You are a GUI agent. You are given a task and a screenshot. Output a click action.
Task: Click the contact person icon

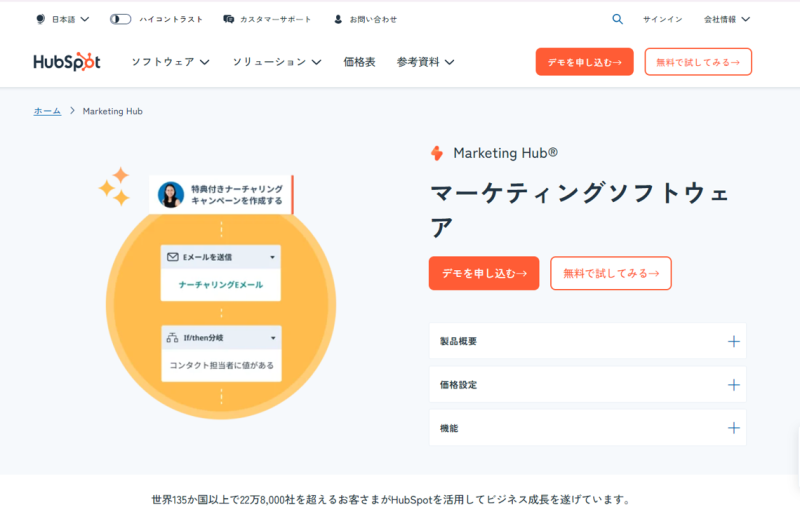coord(338,19)
